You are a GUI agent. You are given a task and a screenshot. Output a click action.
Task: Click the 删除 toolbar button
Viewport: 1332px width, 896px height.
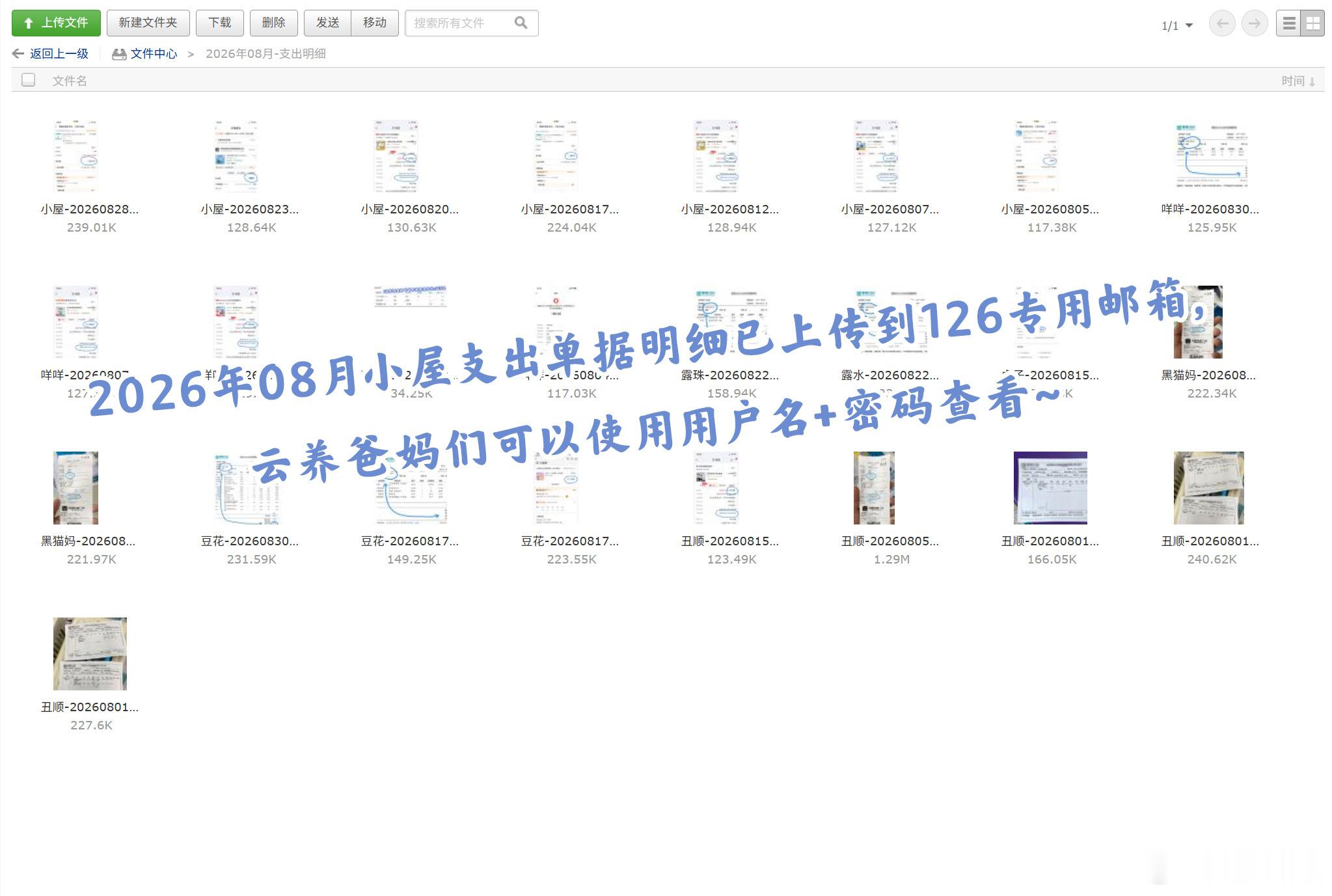click(273, 23)
